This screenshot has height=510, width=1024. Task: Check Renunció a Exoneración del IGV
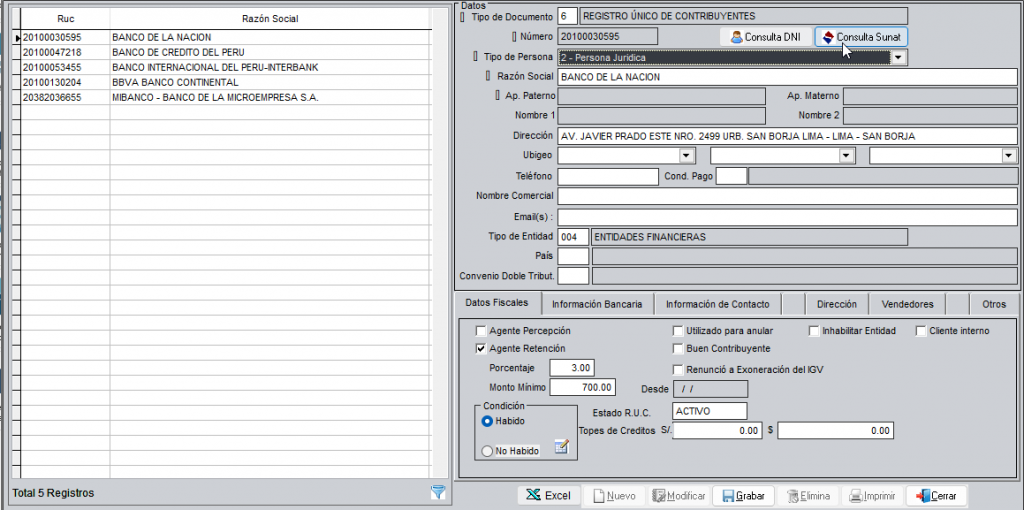coord(679,369)
